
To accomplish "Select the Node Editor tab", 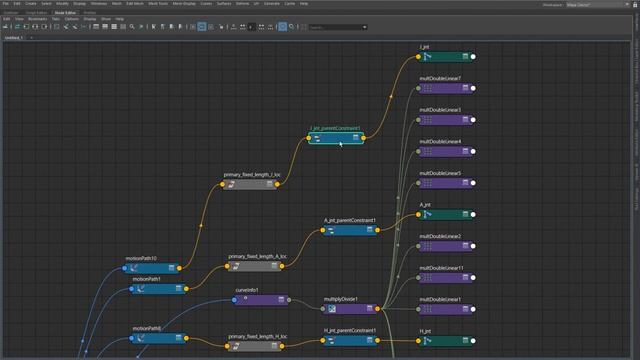I will (65, 13).
